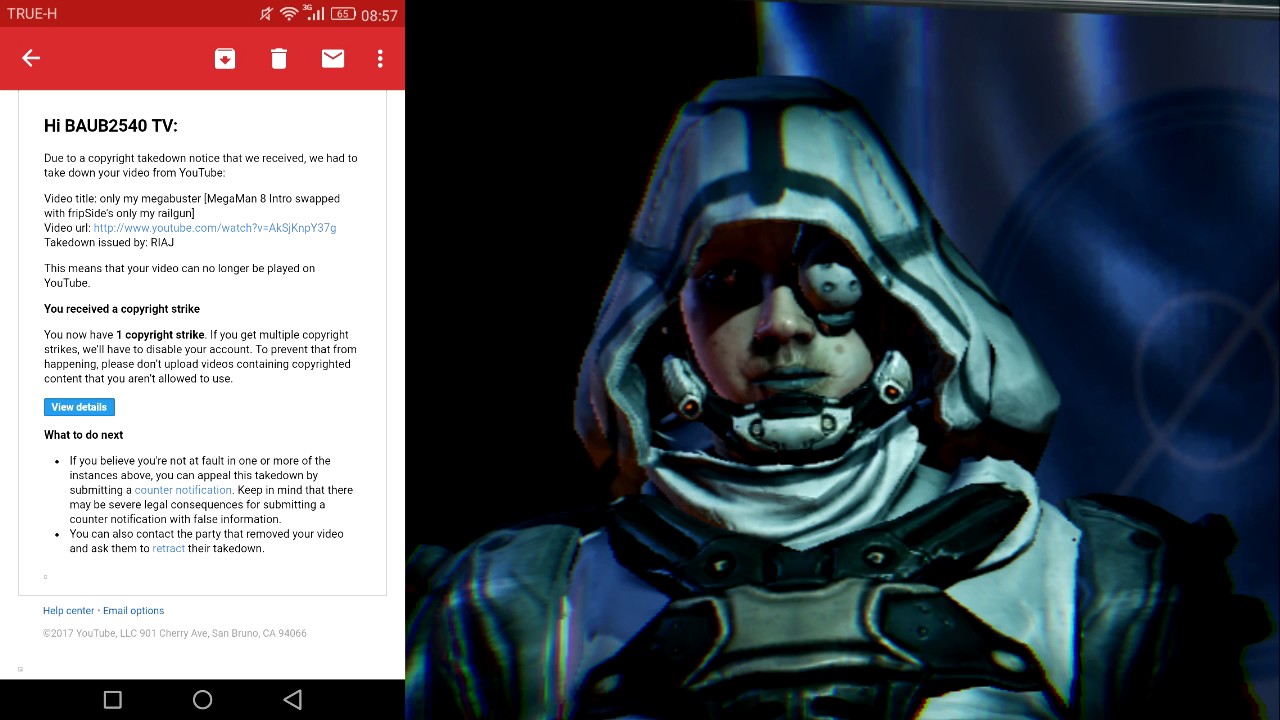Click the View details button
Screen dimensions: 1280x720
coord(79,407)
